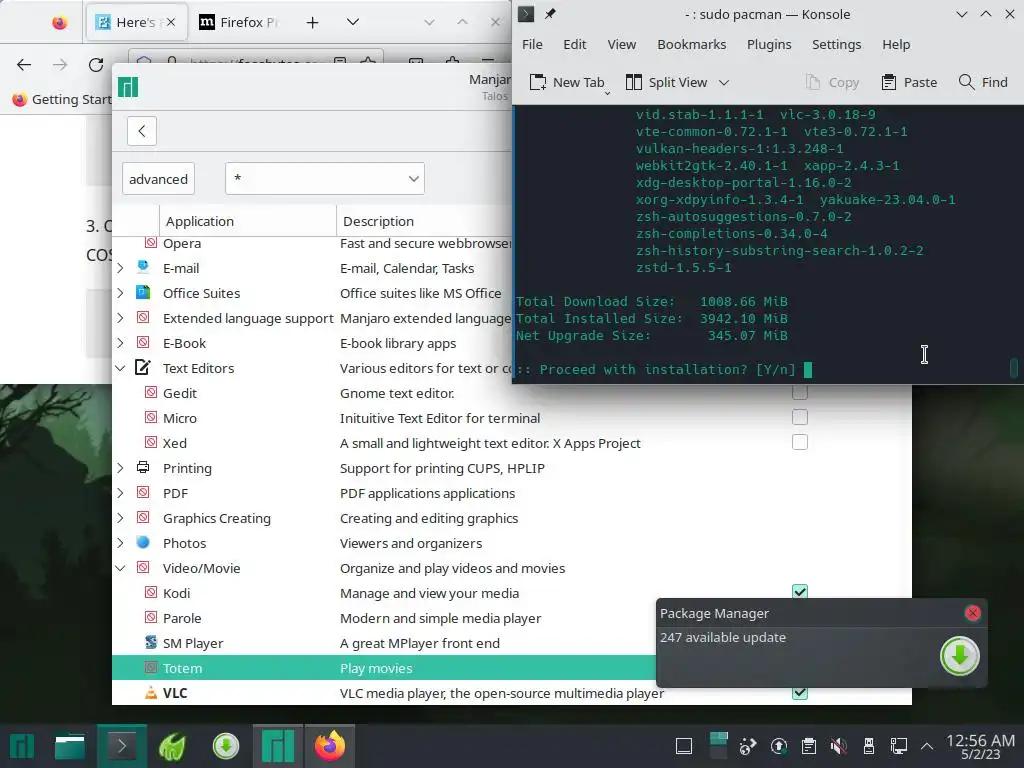Sort by the Description column header
This screenshot has height=768, width=1024.
pyautogui.click(x=424, y=221)
